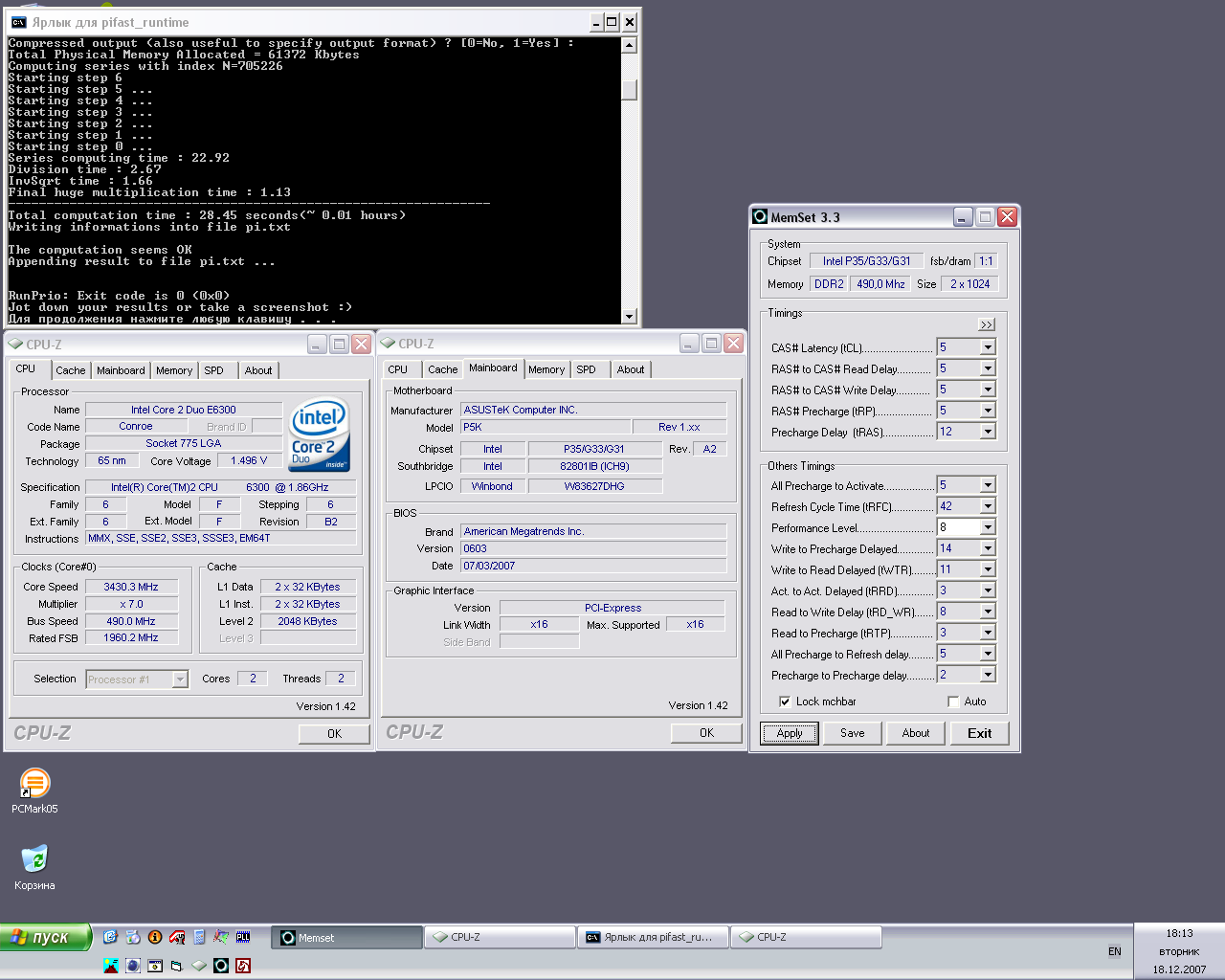Image resolution: width=1225 pixels, height=980 pixels.
Task: Switch to the Ярлык для pifast taskbar button
Action: point(653,938)
